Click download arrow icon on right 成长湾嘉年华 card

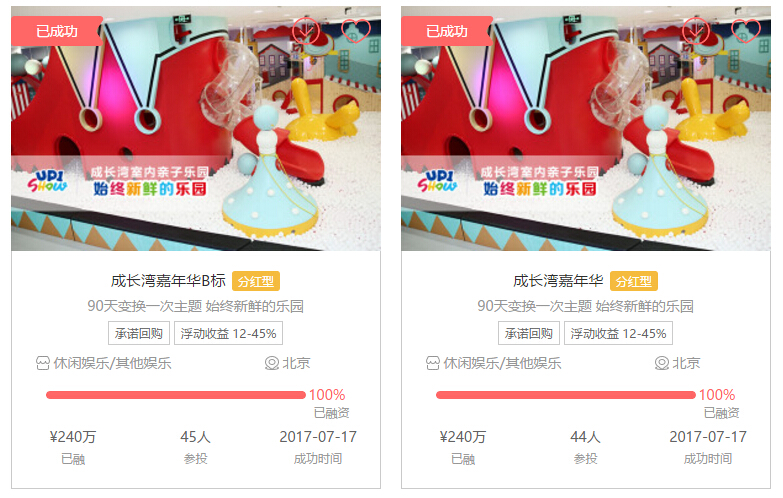(696, 31)
